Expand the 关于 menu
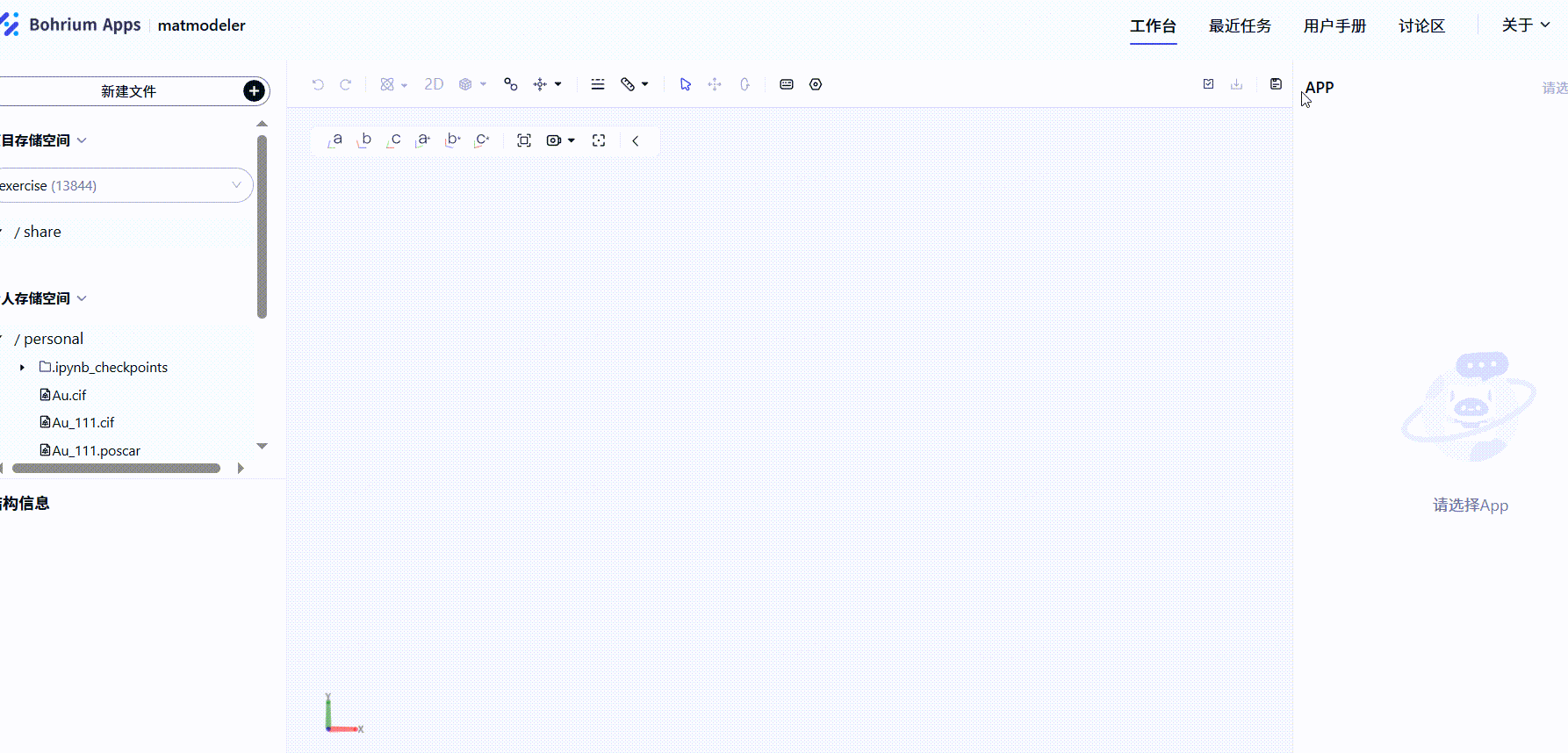 click(1525, 25)
